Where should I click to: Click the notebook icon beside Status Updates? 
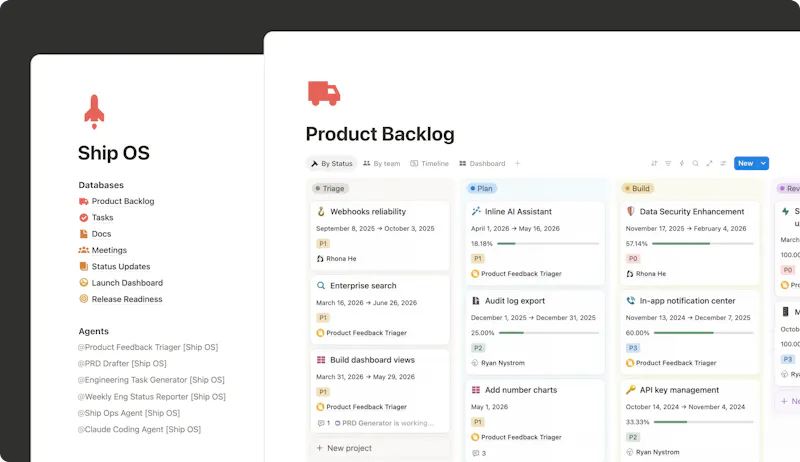84,266
